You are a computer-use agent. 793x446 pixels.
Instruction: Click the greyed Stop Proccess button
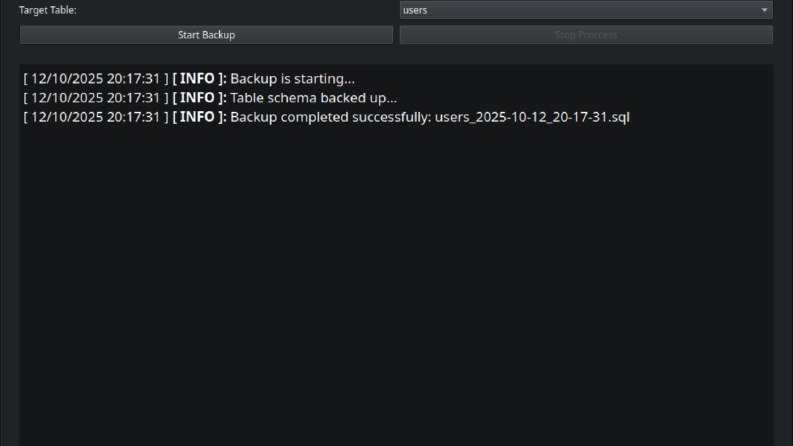586,35
